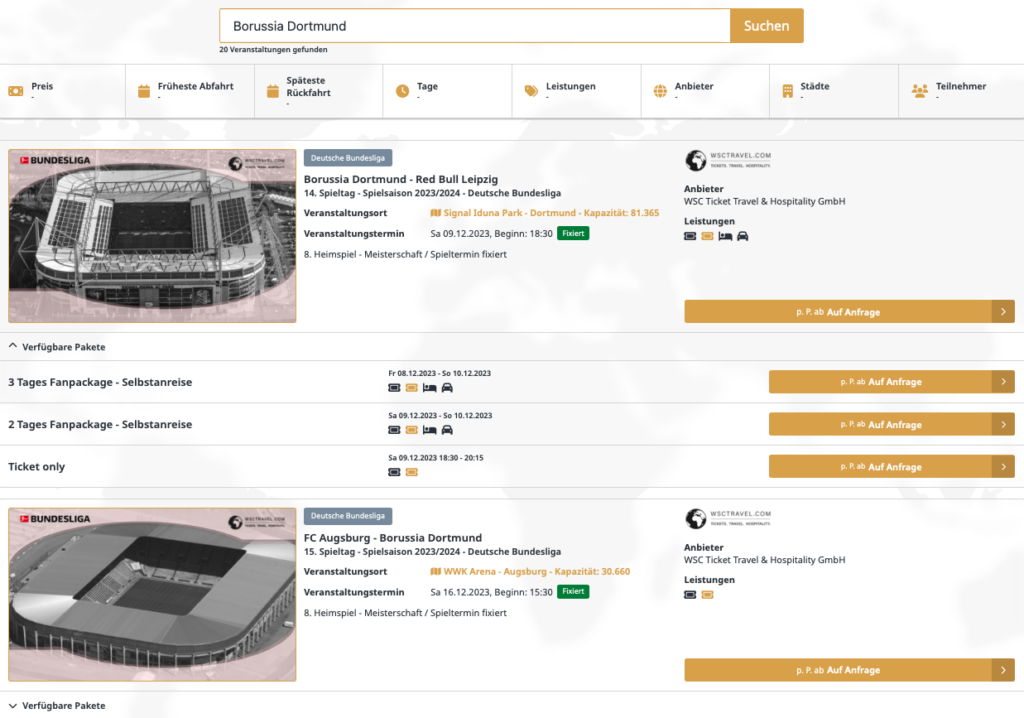Select the 3 Tages Fanpackage - Selbstanreise row title
1024x718 pixels.
(100, 382)
